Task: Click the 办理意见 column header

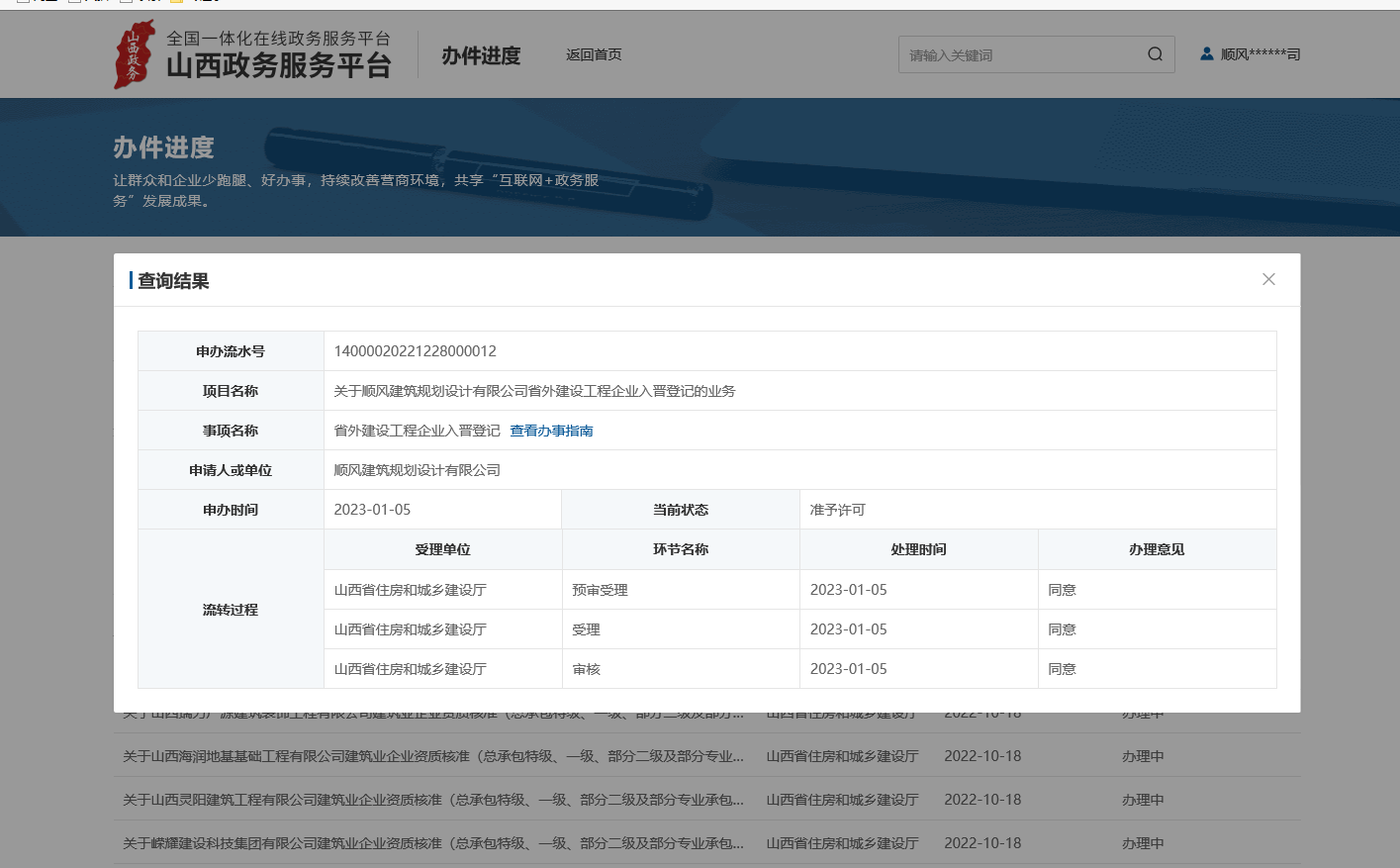Action: click(1157, 549)
